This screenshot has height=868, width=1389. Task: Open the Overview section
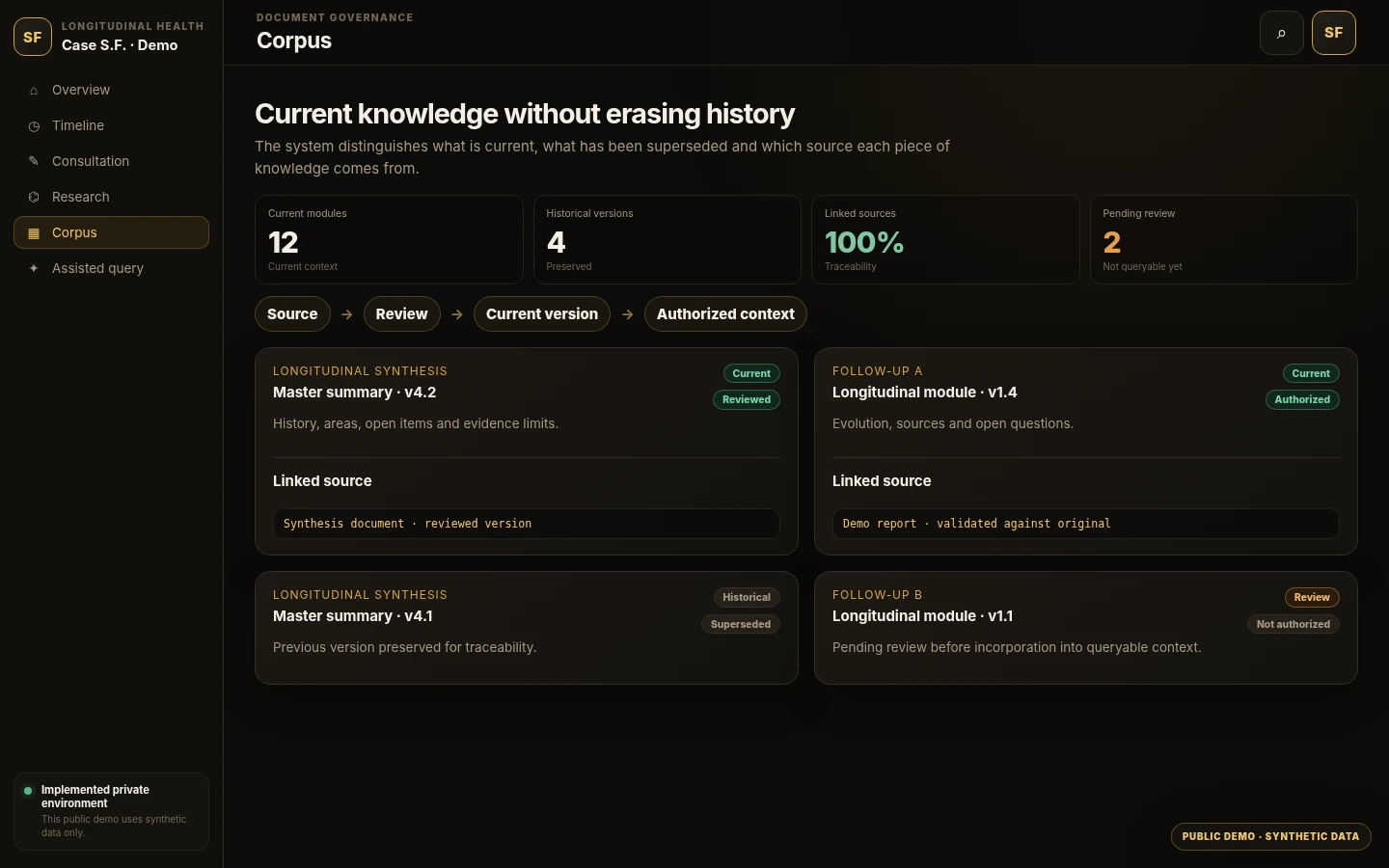pyautogui.click(x=111, y=90)
